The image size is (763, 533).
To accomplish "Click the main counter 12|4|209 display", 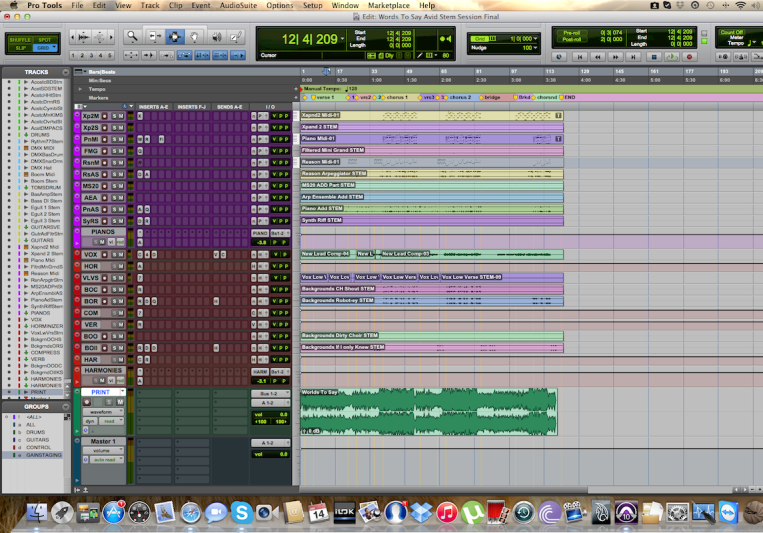I will coord(309,39).
